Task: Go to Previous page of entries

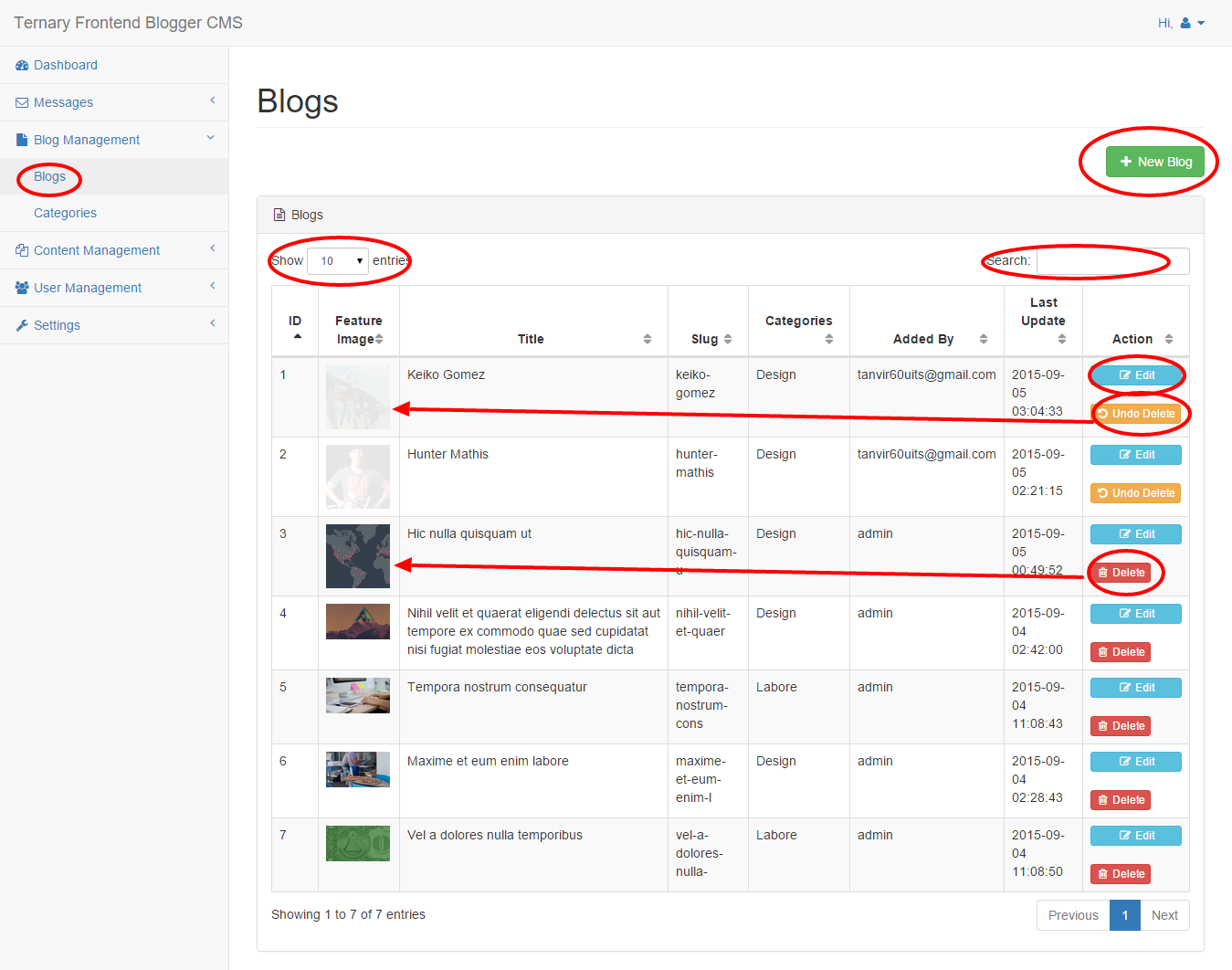Action: 1073,915
